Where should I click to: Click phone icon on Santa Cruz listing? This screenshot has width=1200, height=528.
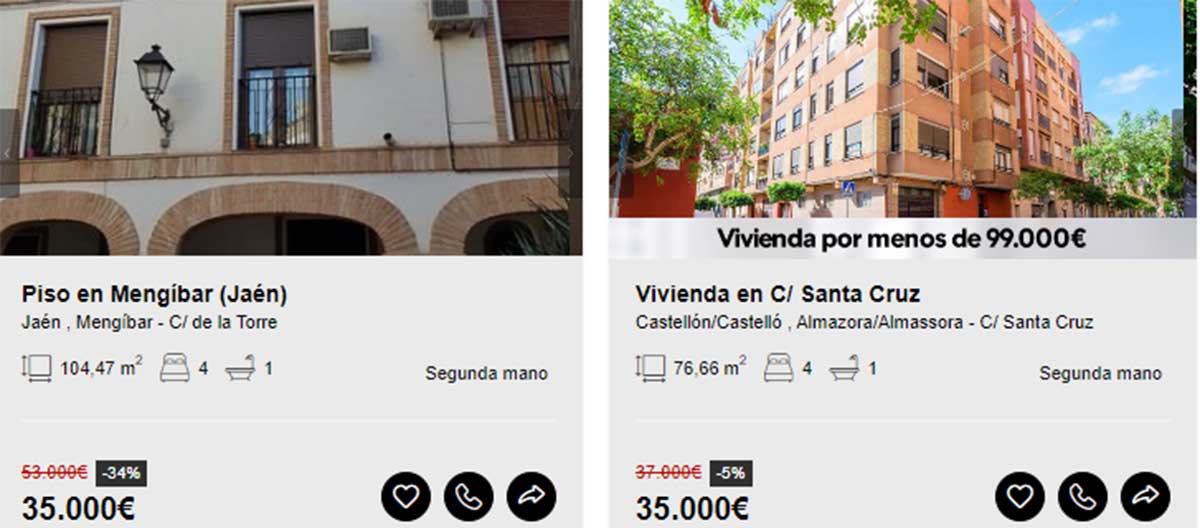(1082, 496)
